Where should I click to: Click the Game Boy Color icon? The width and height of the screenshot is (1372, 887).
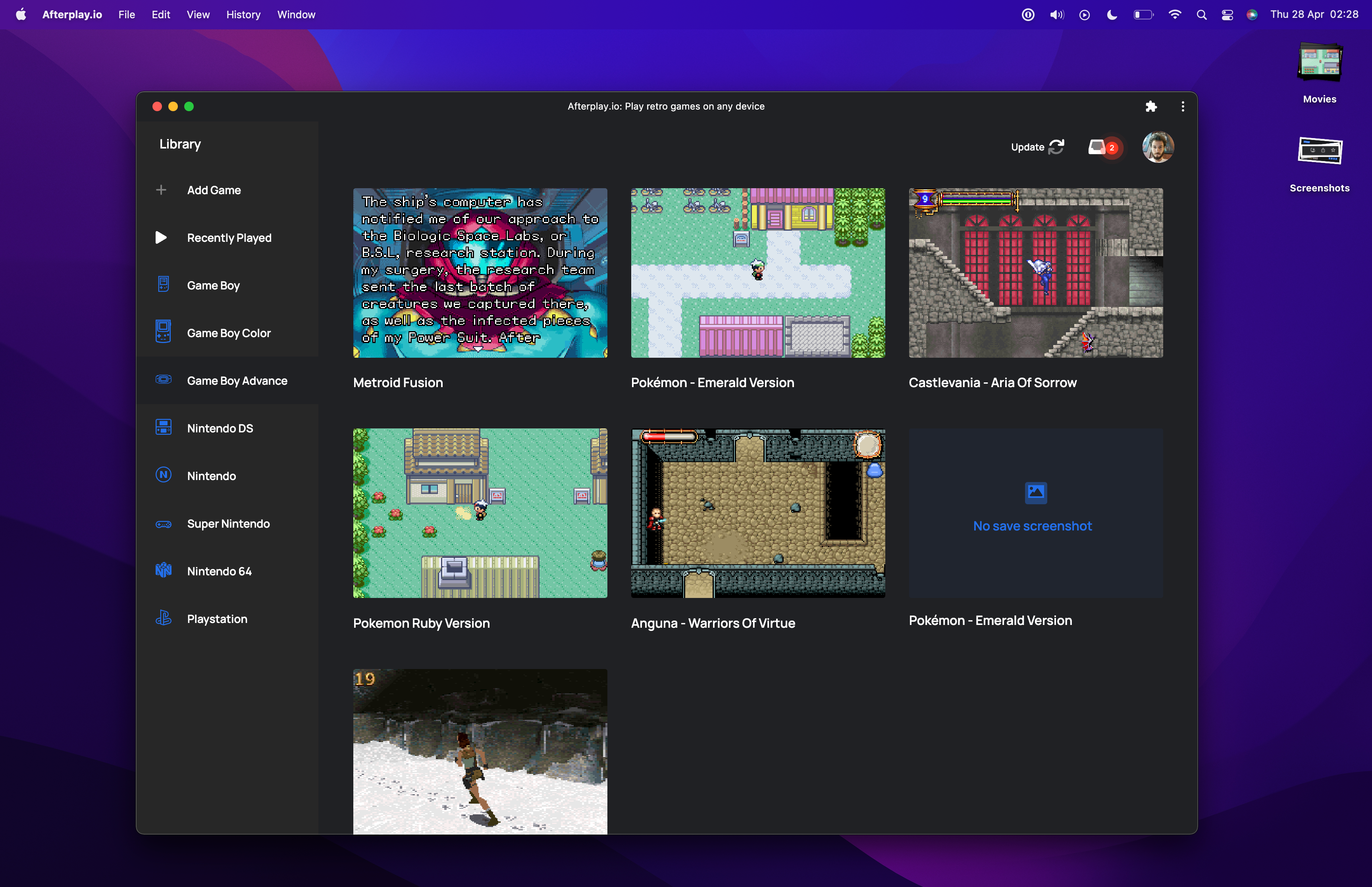point(163,332)
